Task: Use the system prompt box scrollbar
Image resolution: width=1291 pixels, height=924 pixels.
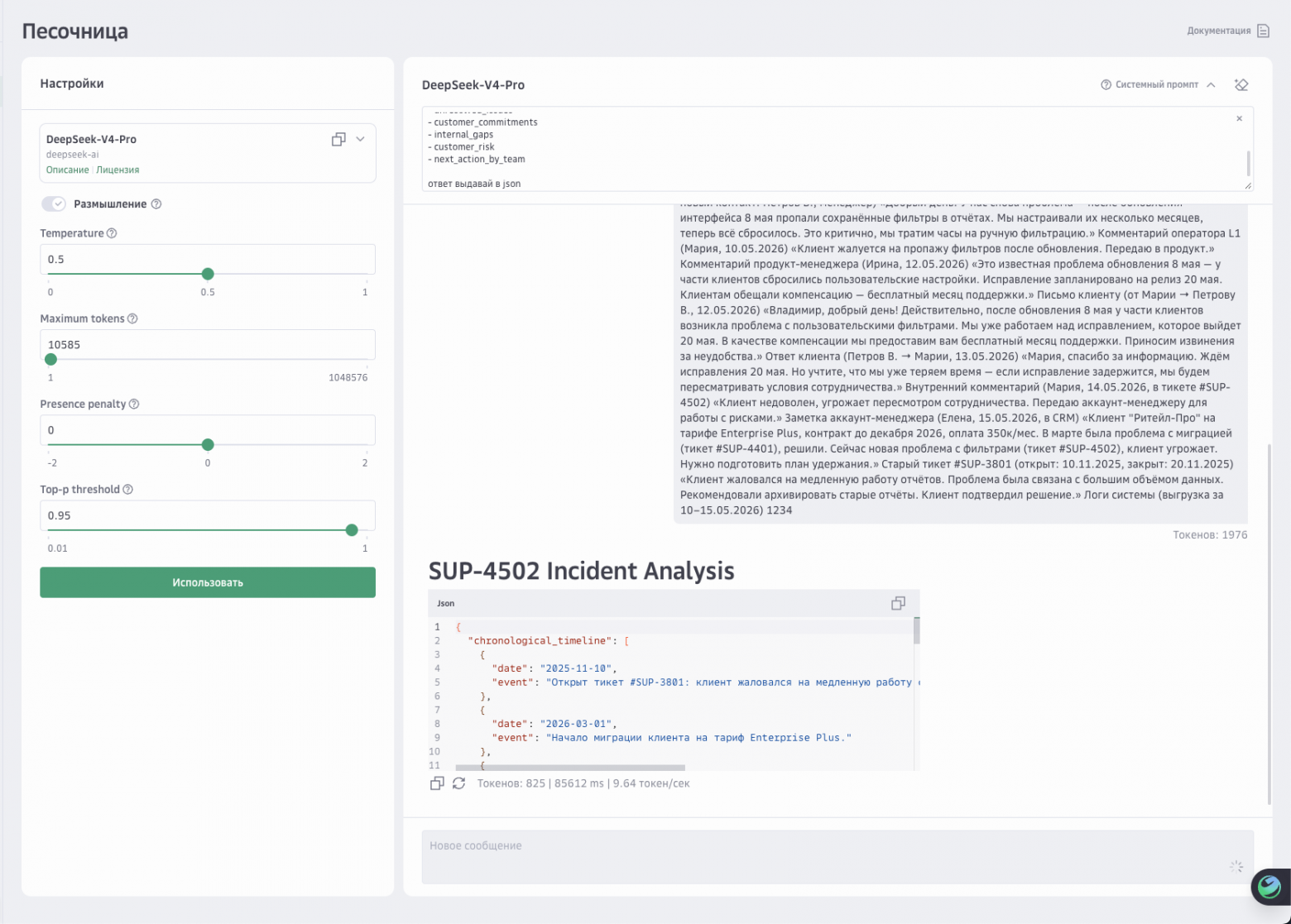Action: point(1248,163)
